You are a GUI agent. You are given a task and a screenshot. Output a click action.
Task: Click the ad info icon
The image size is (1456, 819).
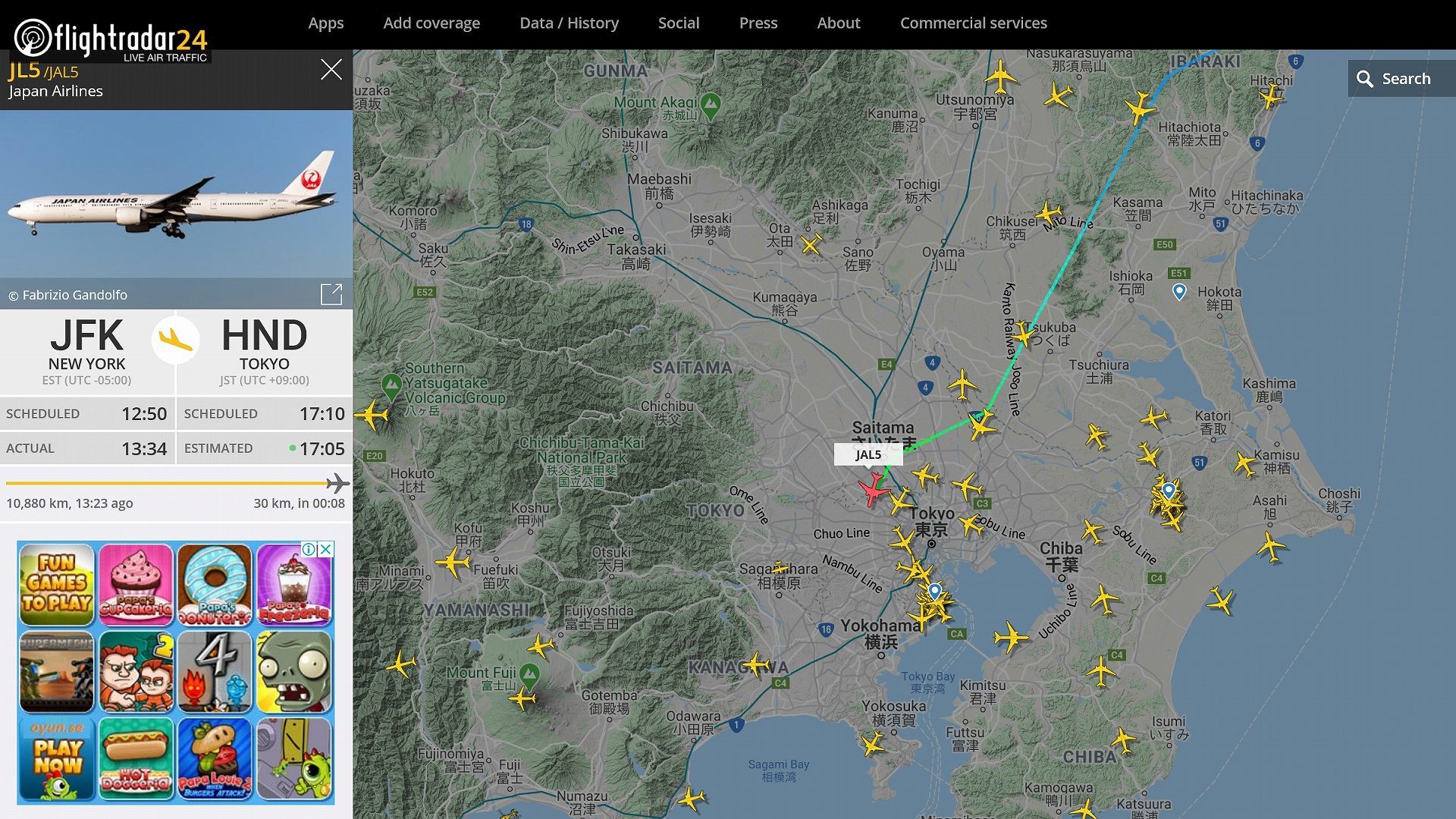pos(309,549)
